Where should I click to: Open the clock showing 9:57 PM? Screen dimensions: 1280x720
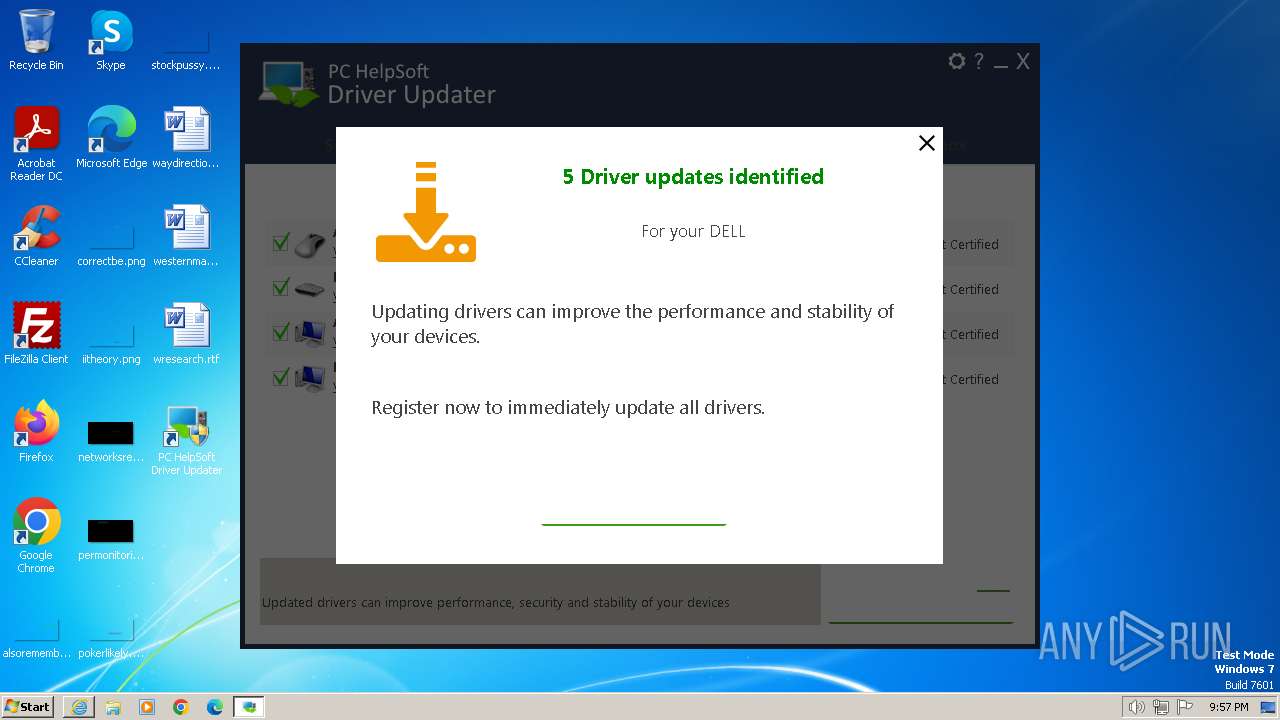[1228, 707]
